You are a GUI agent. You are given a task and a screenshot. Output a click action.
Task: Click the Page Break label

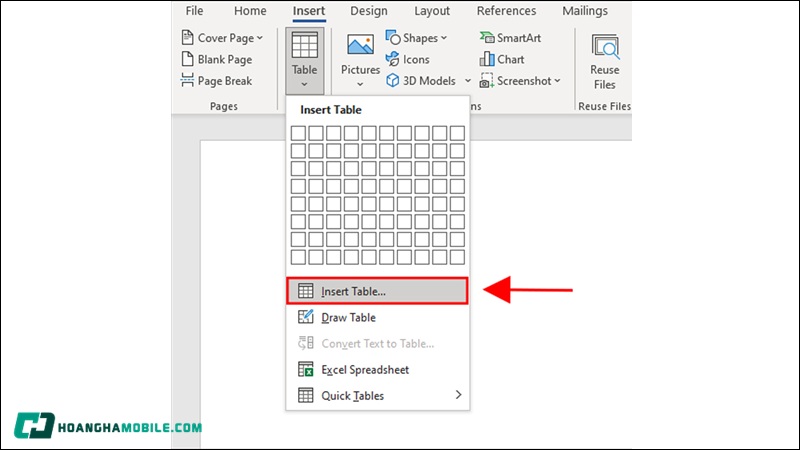(225, 81)
